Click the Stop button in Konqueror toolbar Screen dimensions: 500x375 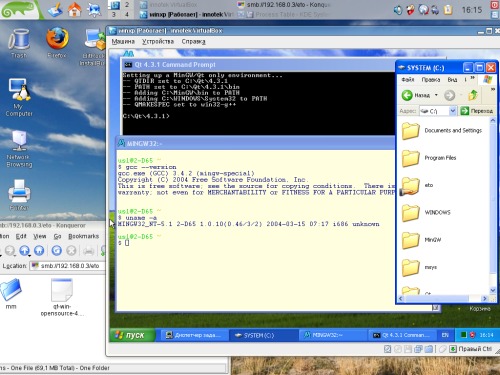click(71, 250)
